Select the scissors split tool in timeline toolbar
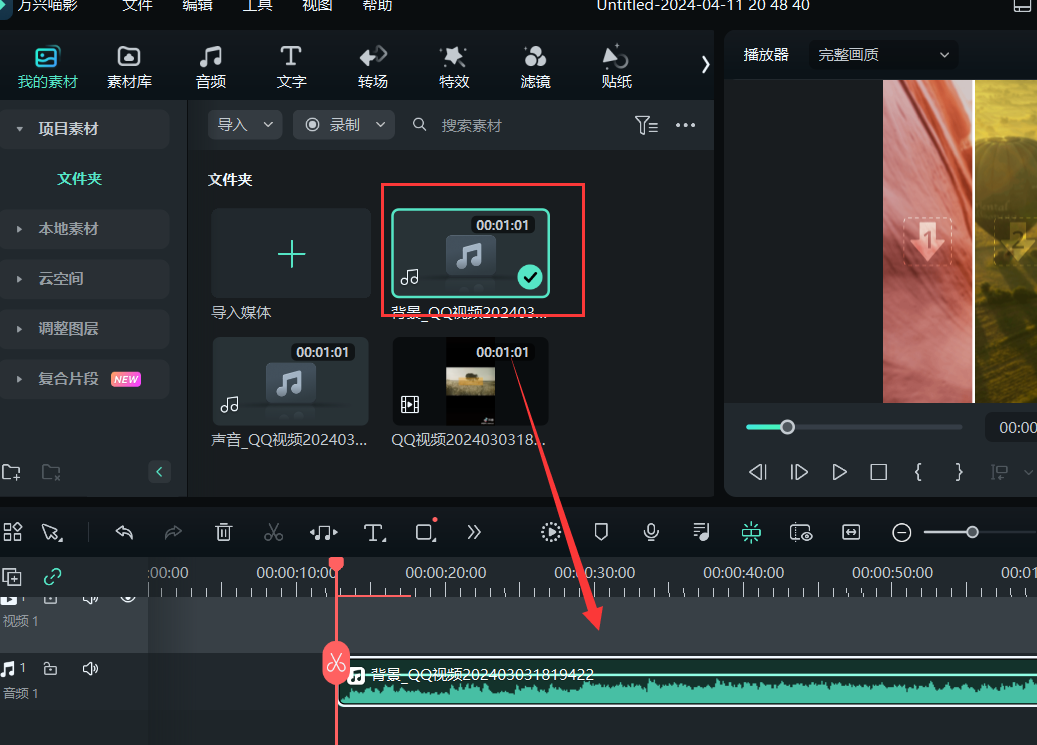 click(x=273, y=532)
